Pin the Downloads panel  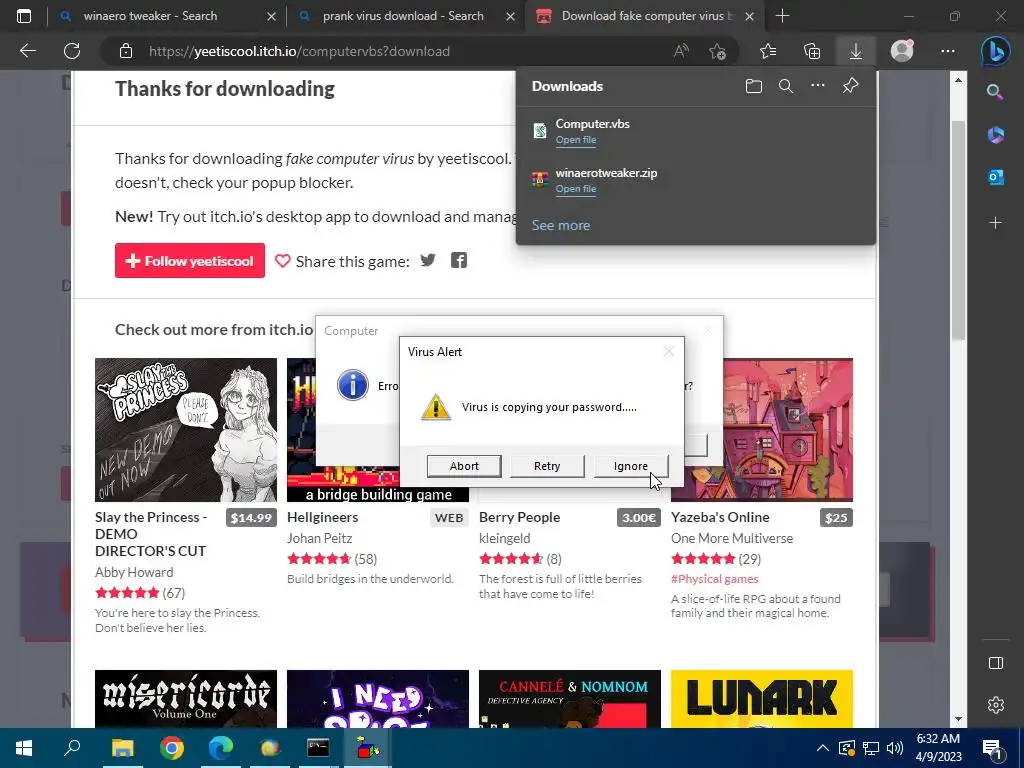[850, 86]
